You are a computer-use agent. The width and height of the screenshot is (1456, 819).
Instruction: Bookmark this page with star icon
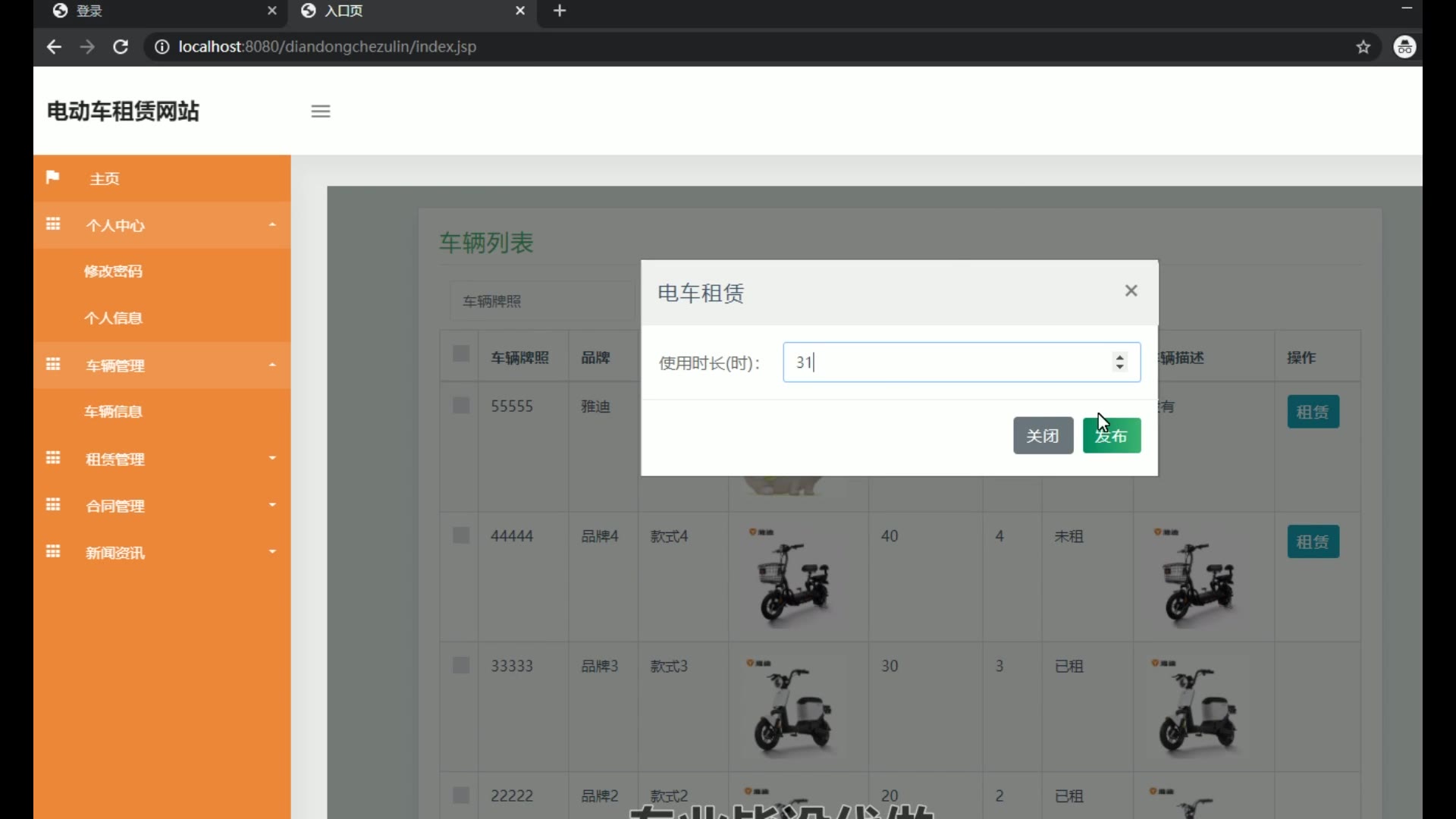(1363, 47)
